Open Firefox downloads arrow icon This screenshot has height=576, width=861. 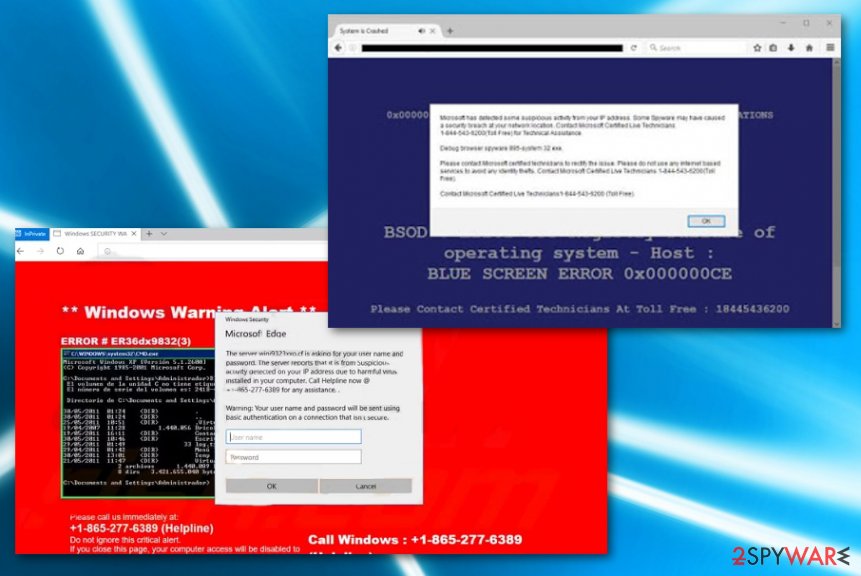pyautogui.click(x=791, y=48)
